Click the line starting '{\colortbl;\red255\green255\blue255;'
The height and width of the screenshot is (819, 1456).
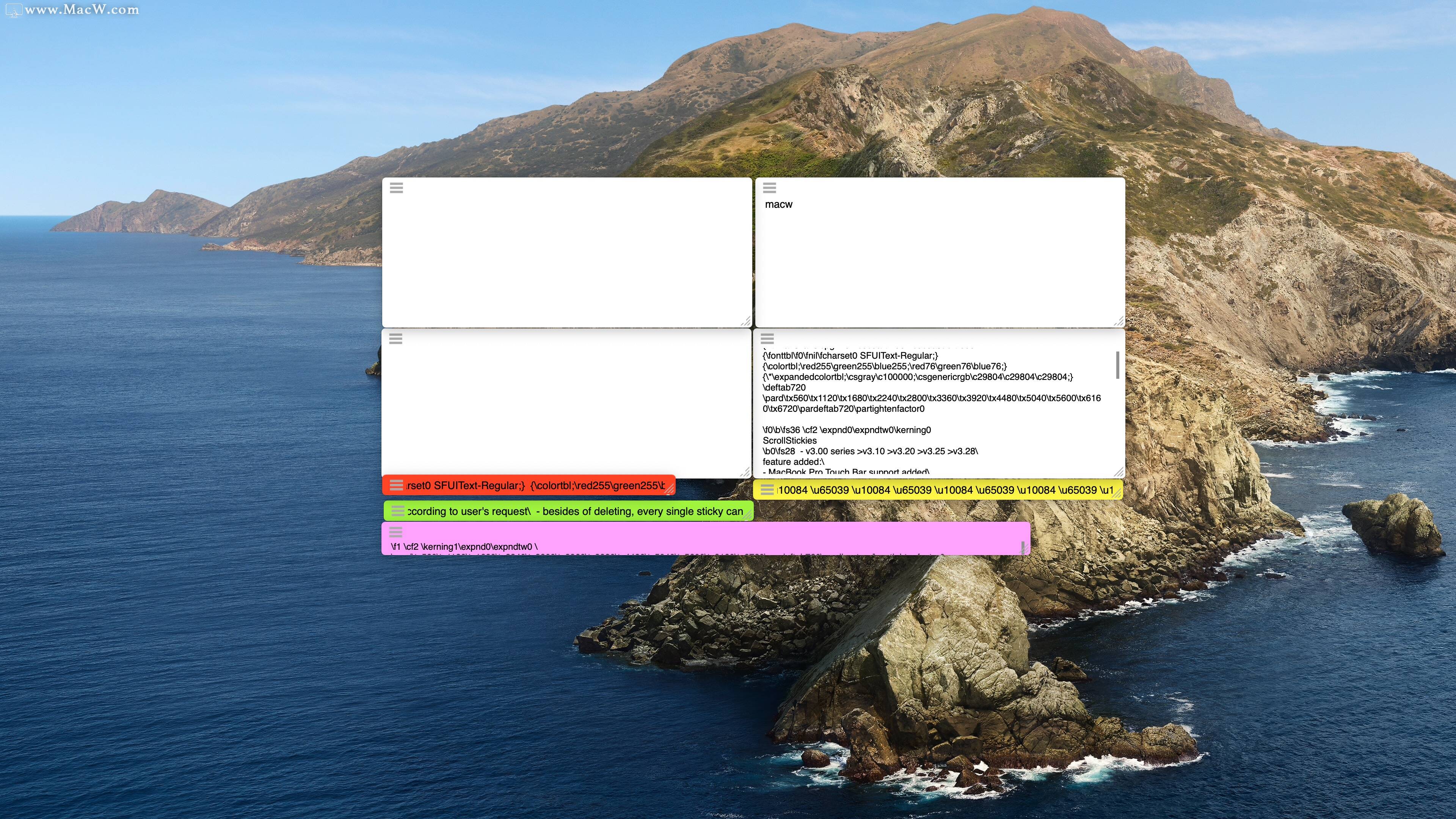885,366
